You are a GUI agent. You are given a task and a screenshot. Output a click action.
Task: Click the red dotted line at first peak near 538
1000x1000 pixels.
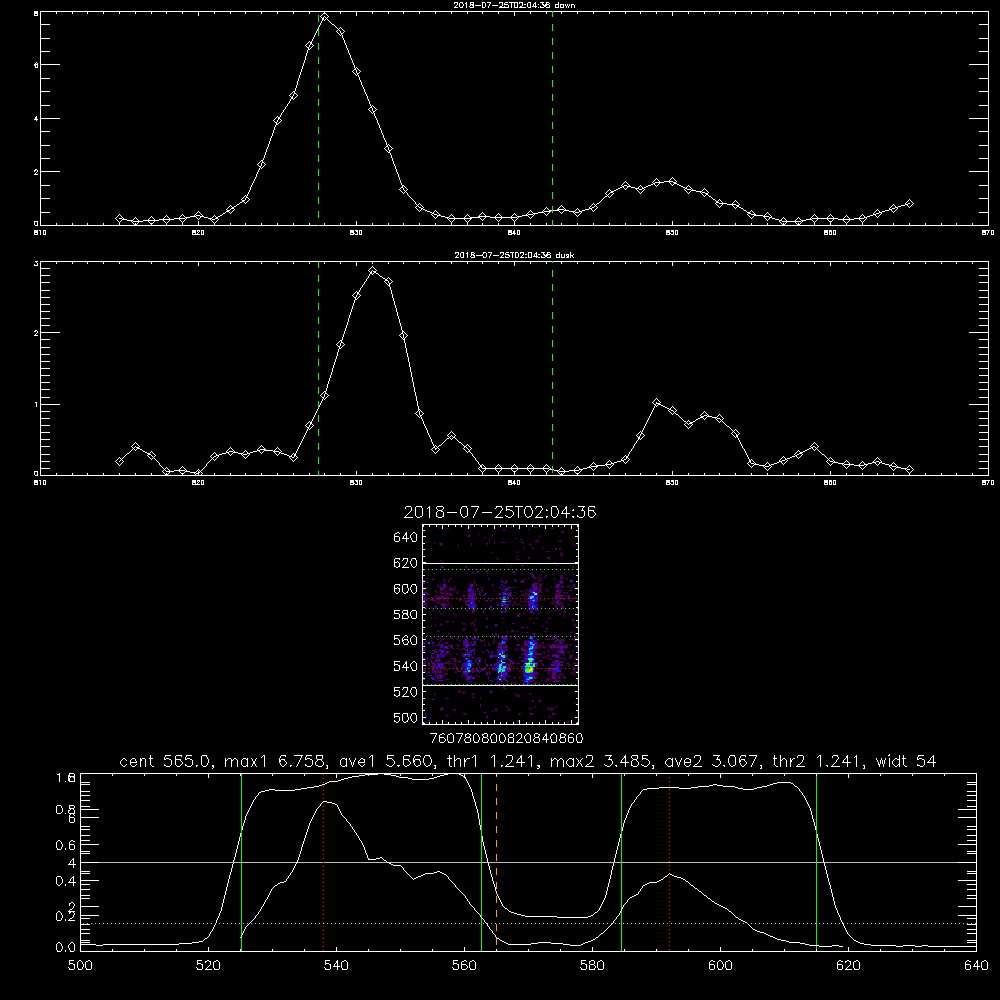(x=323, y=862)
